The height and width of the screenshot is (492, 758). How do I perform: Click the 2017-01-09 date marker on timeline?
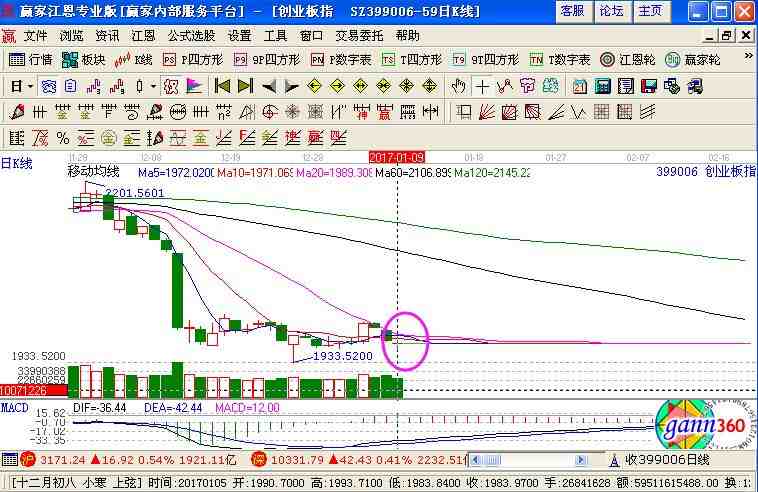pos(397,158)
